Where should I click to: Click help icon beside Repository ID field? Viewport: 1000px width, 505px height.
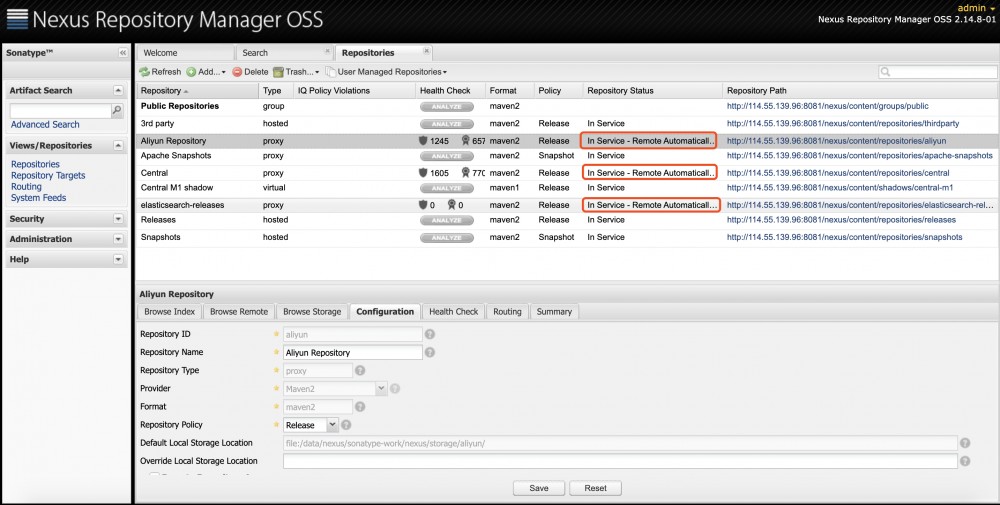430,334
